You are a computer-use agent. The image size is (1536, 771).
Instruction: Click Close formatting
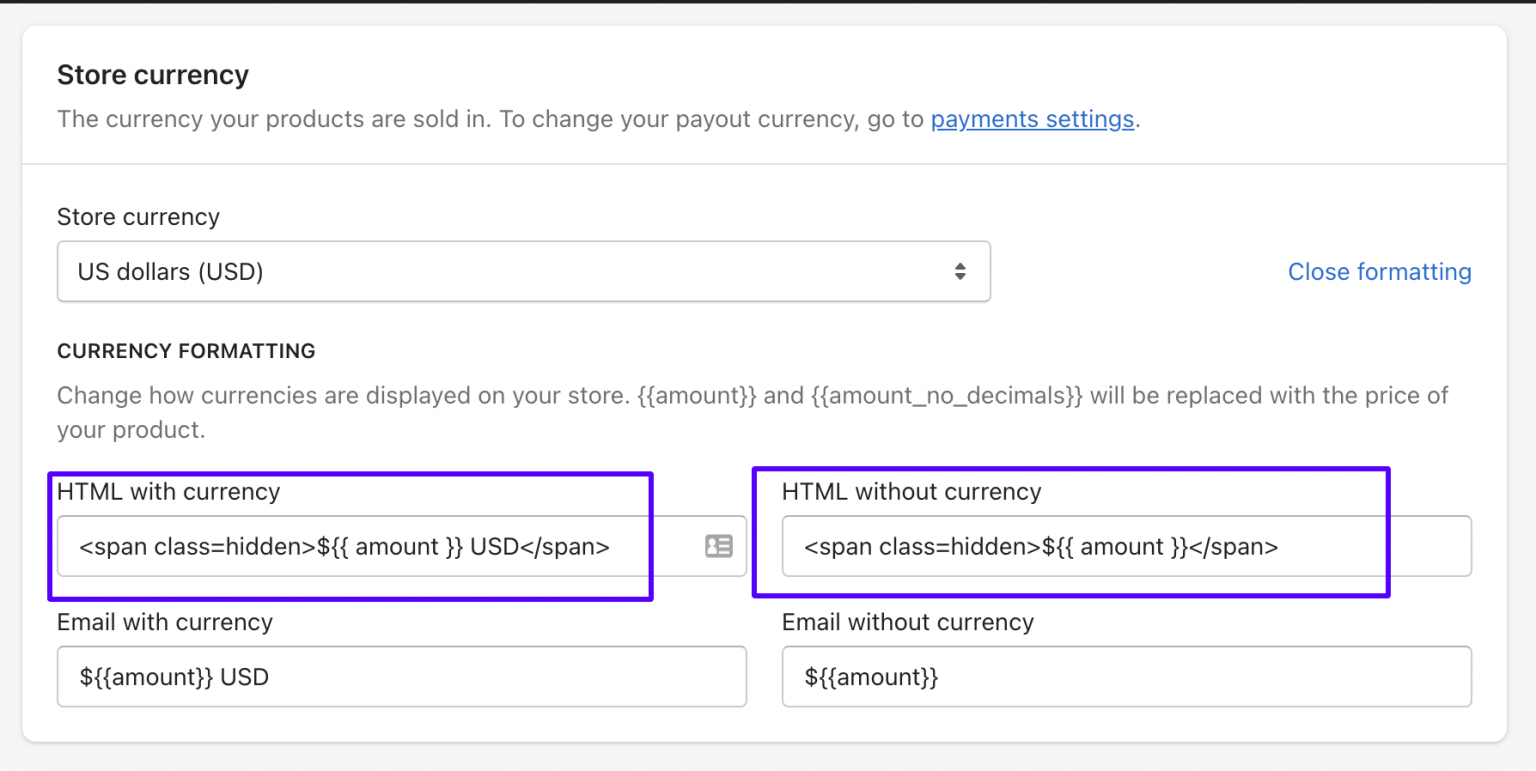click(1379, 271)
